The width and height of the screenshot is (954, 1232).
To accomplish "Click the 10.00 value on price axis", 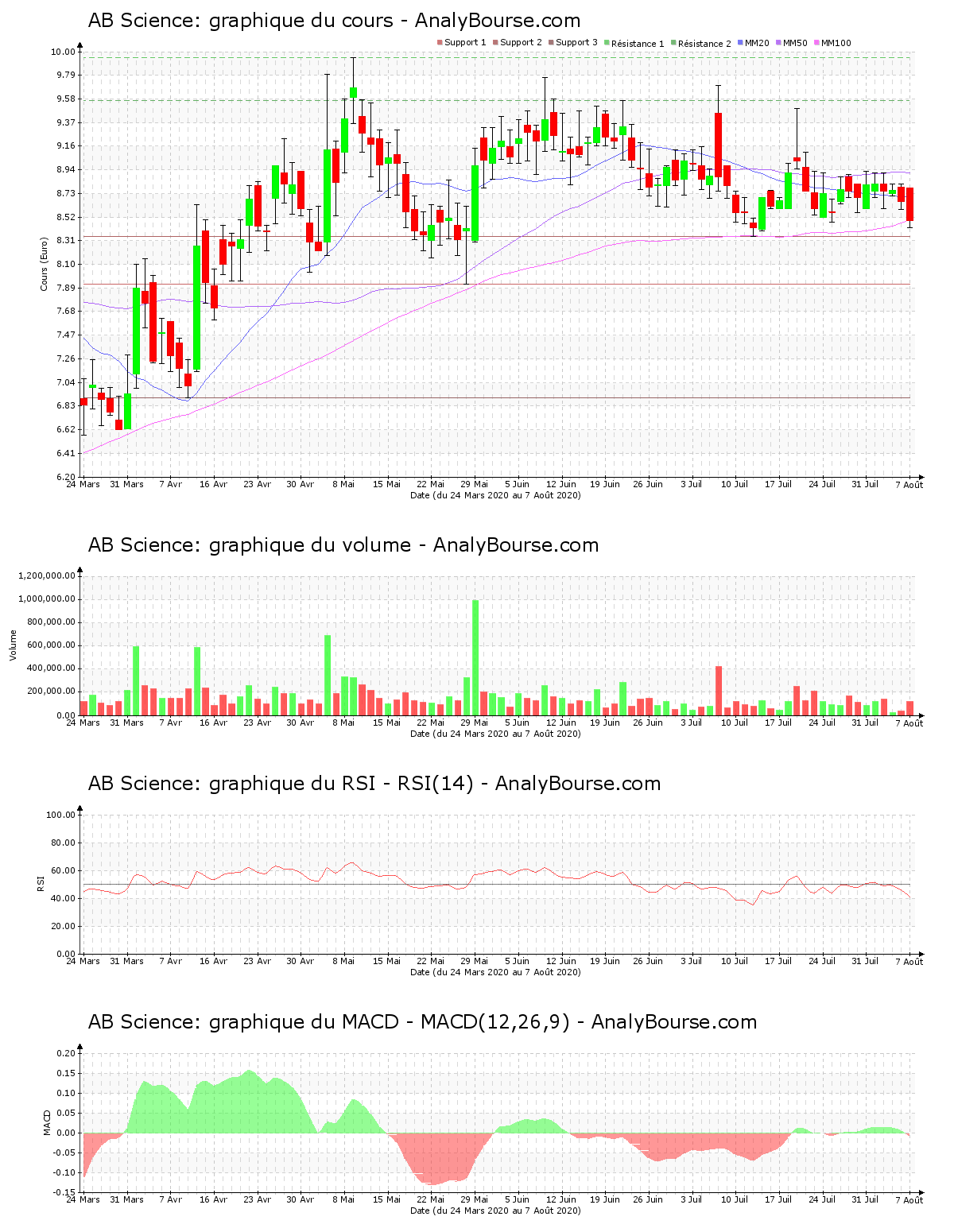I will tap(63, 52).
